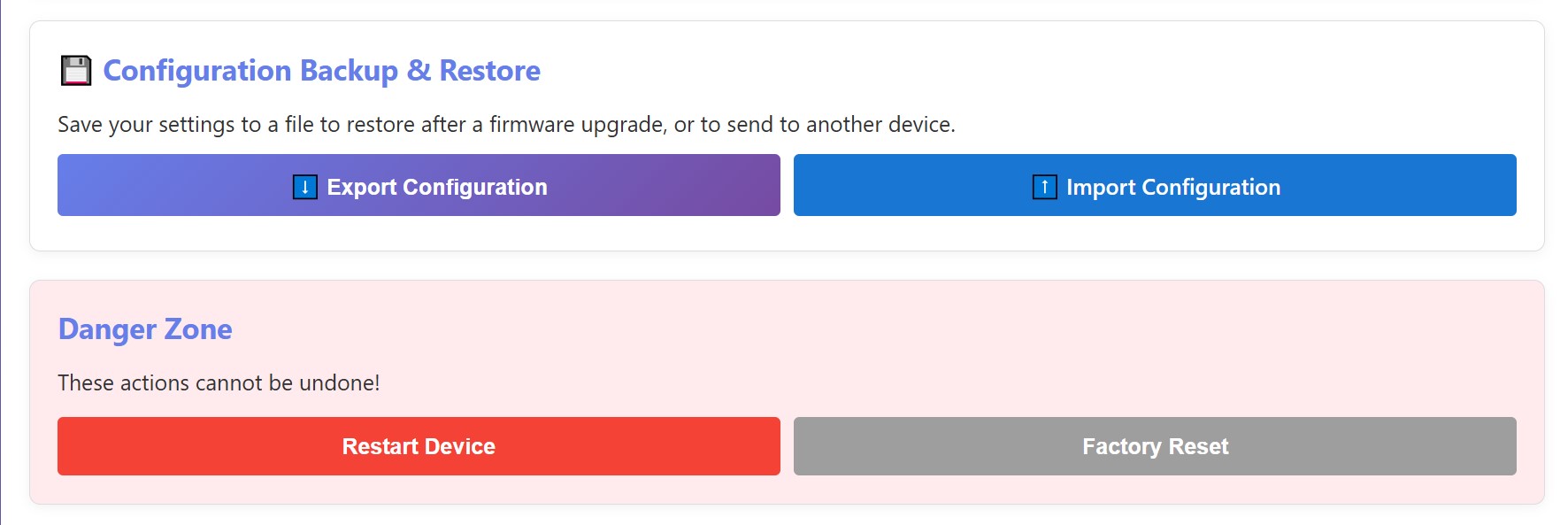
Task: Click the 'Save your settings' description text
Action: 506,125
